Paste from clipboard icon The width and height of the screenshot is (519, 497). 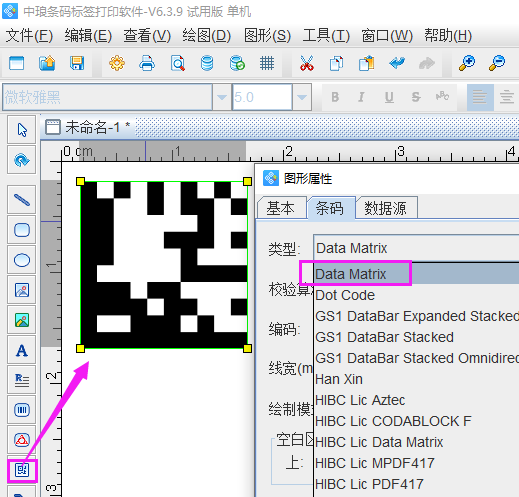[367, 63]
